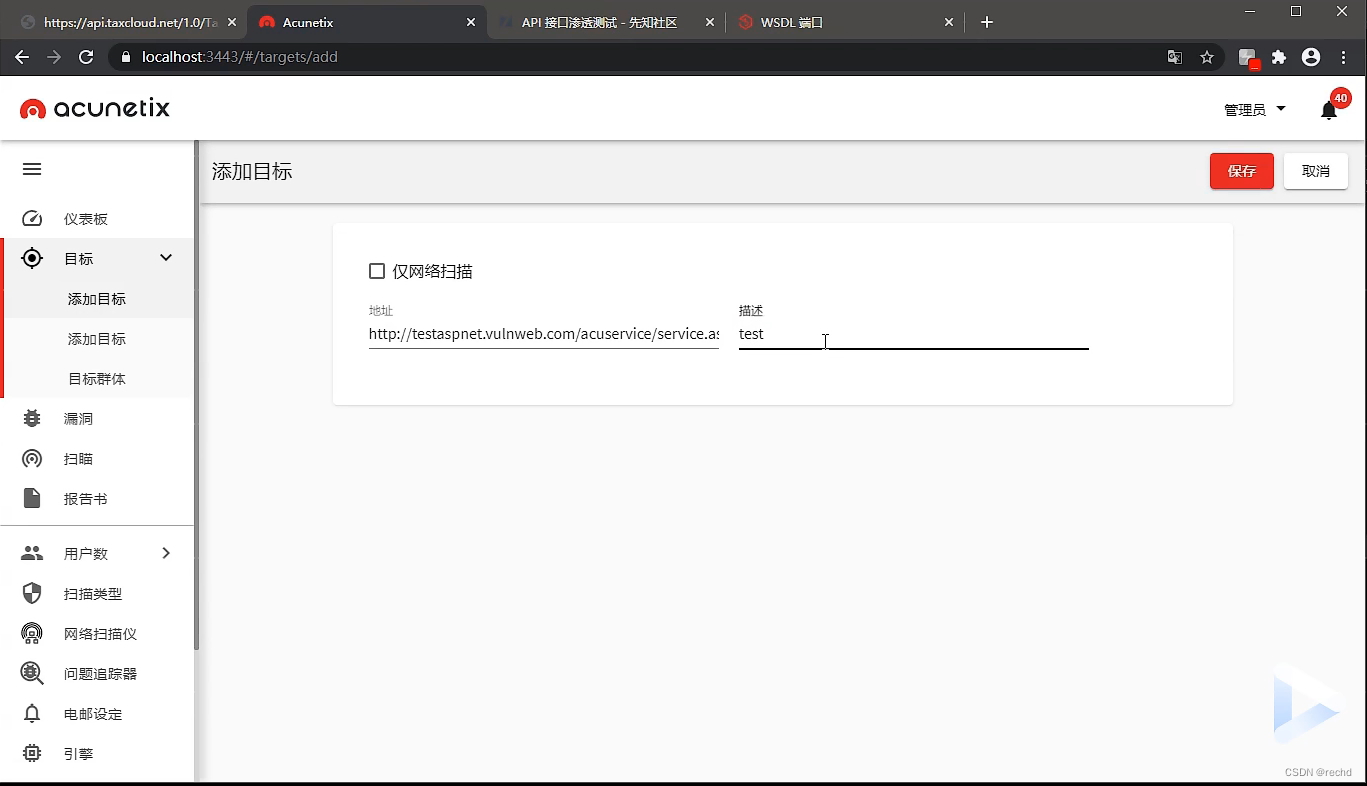Viewport: 1367px width, 786px height.
Task: Click the red 保存 button
Action: coord(1241,171)
